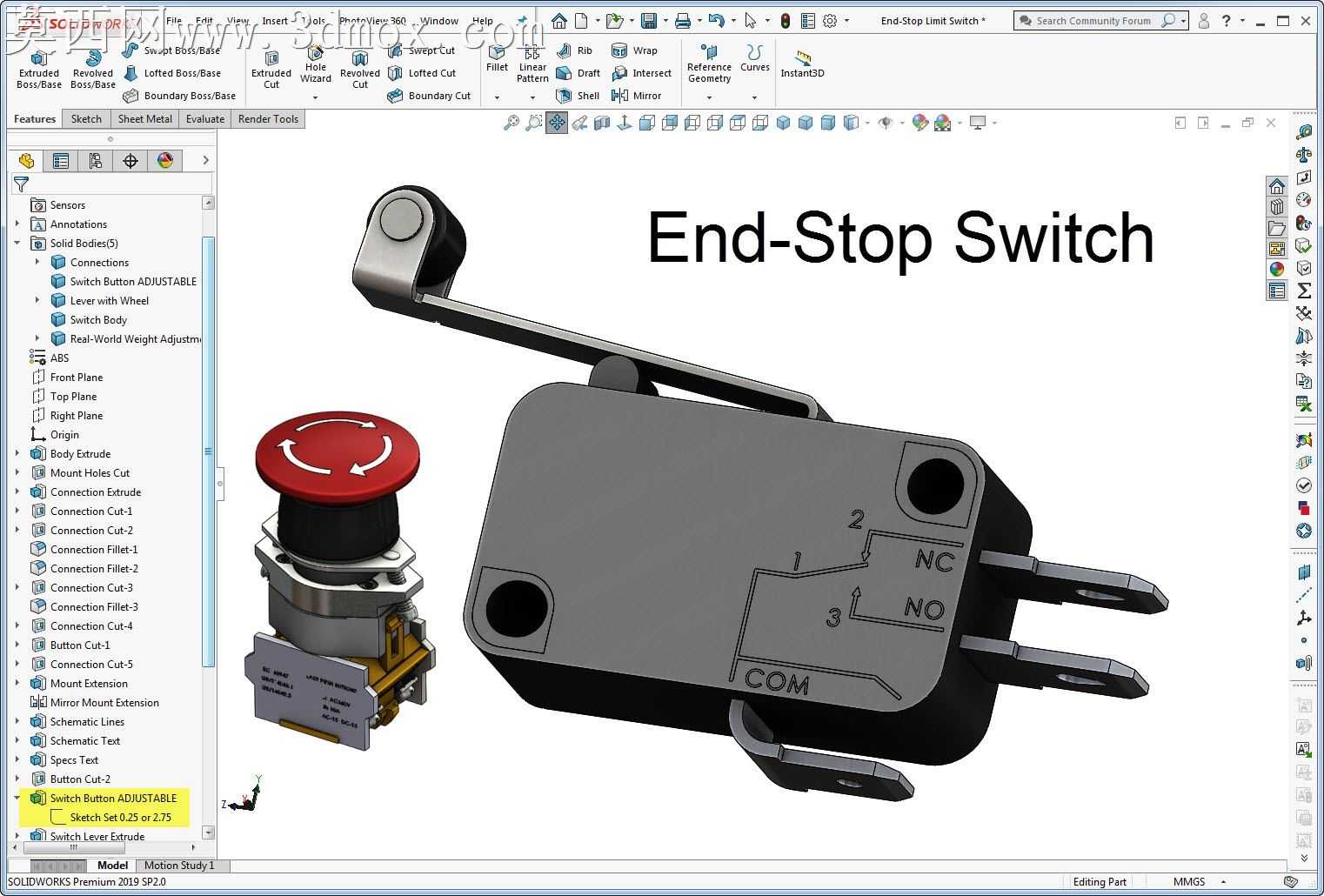Viewport: 1324px width, 896px height.
Task: Select the Rib tool
Action: click(x=575, y=50)
